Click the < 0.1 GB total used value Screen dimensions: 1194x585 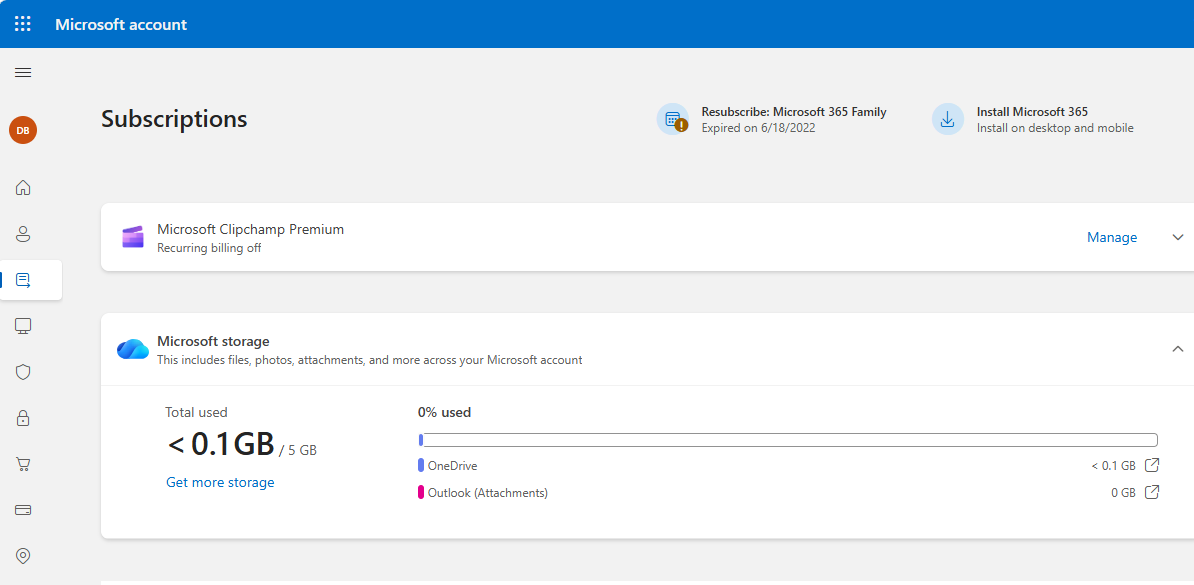click(x=222, y=446)
